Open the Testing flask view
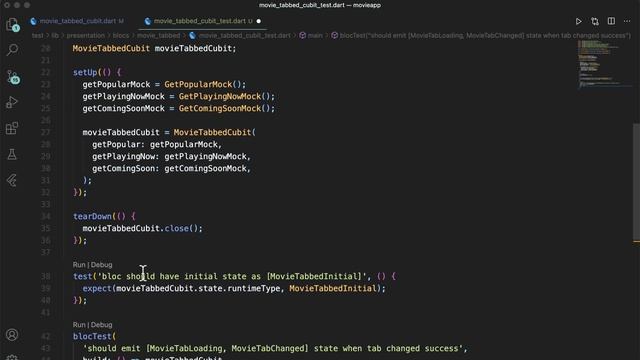Image resolution: width=640 pixels, height=360 pixels. coord(12,154)
